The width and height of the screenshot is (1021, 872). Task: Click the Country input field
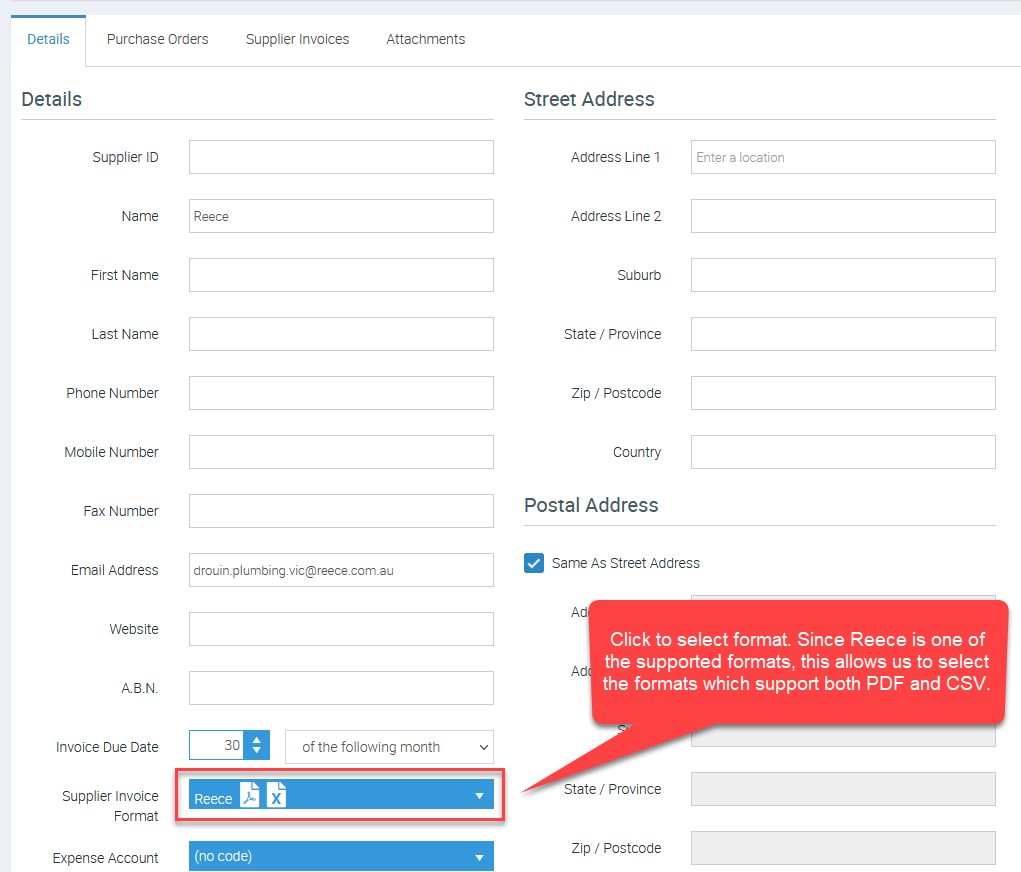(842, 452)
